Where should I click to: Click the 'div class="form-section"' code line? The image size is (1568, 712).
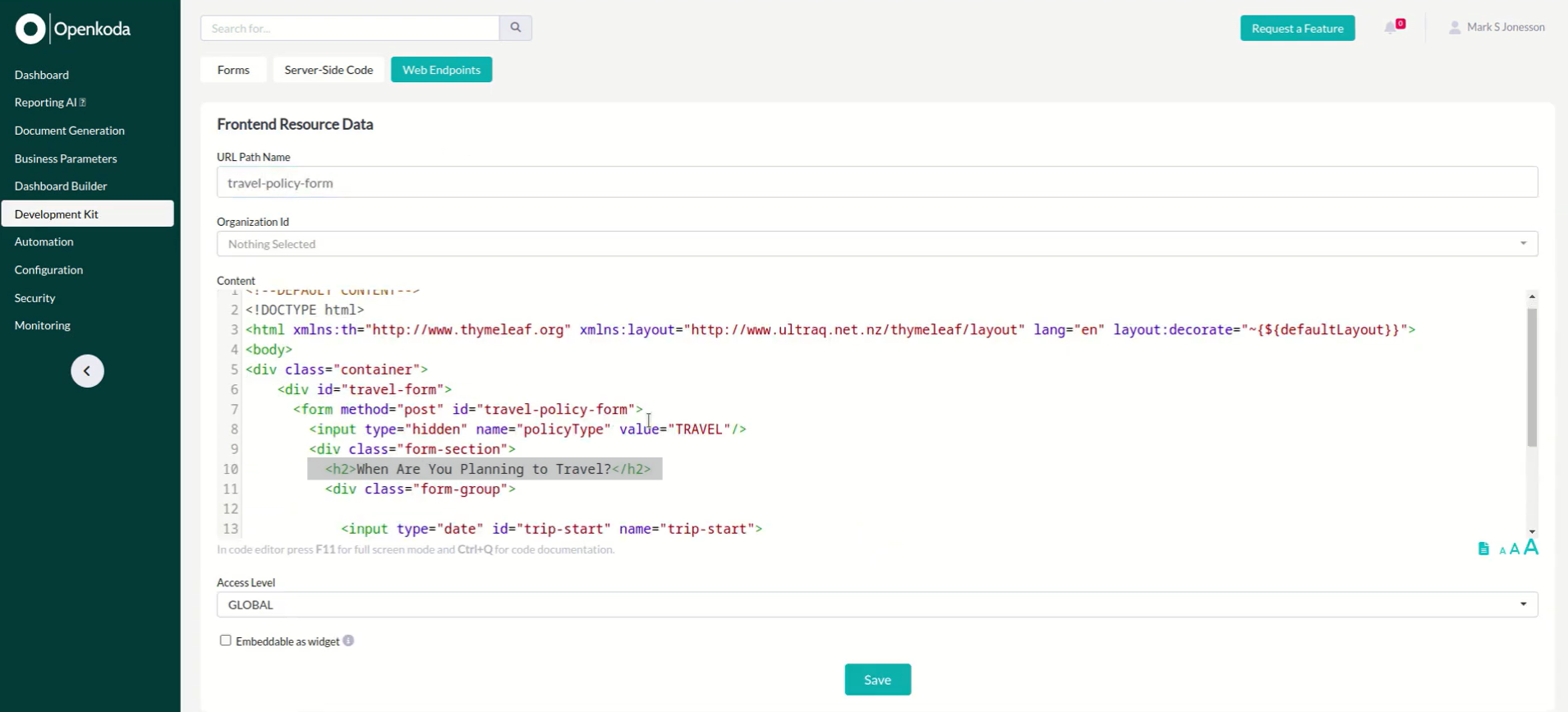click(412, 449)
